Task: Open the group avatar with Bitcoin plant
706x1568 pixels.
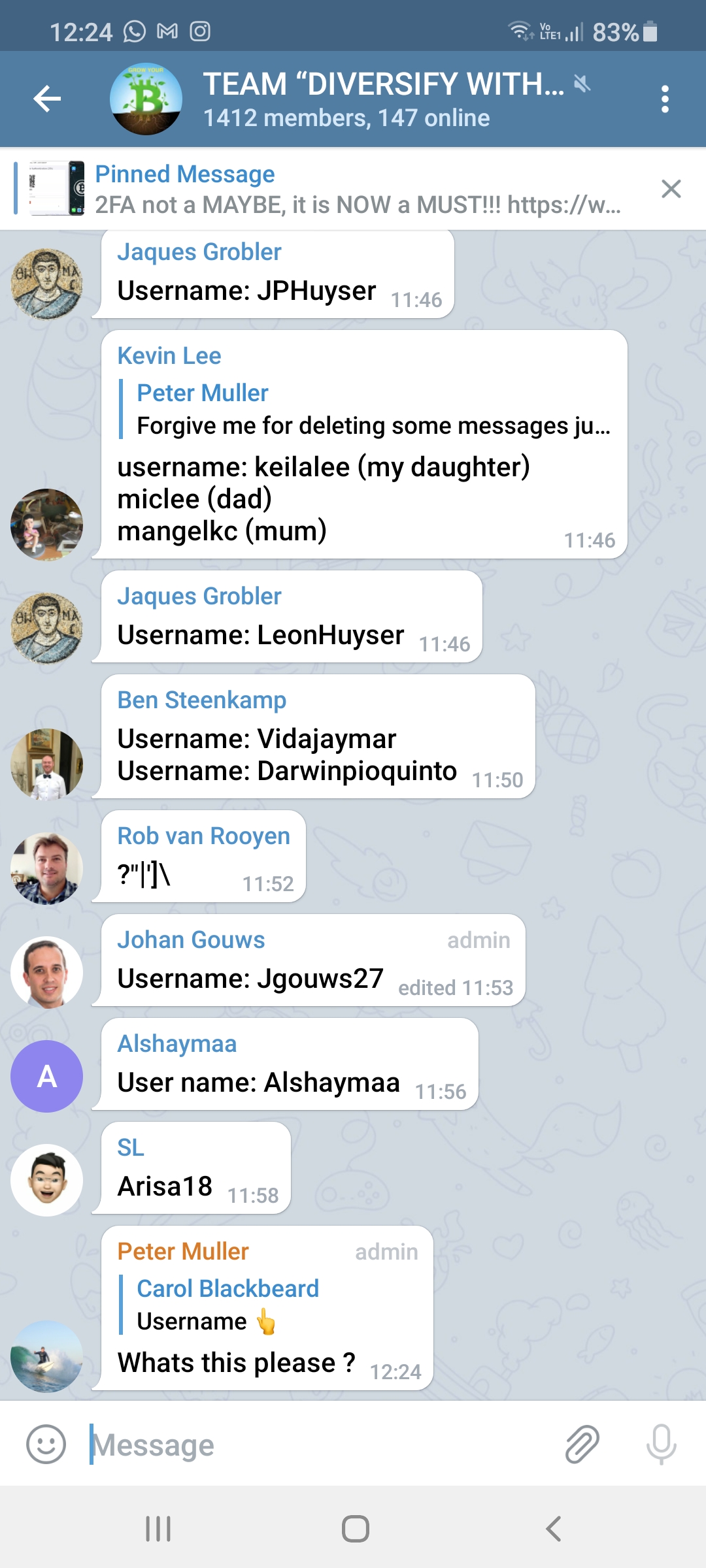Action: coord(146,99)
